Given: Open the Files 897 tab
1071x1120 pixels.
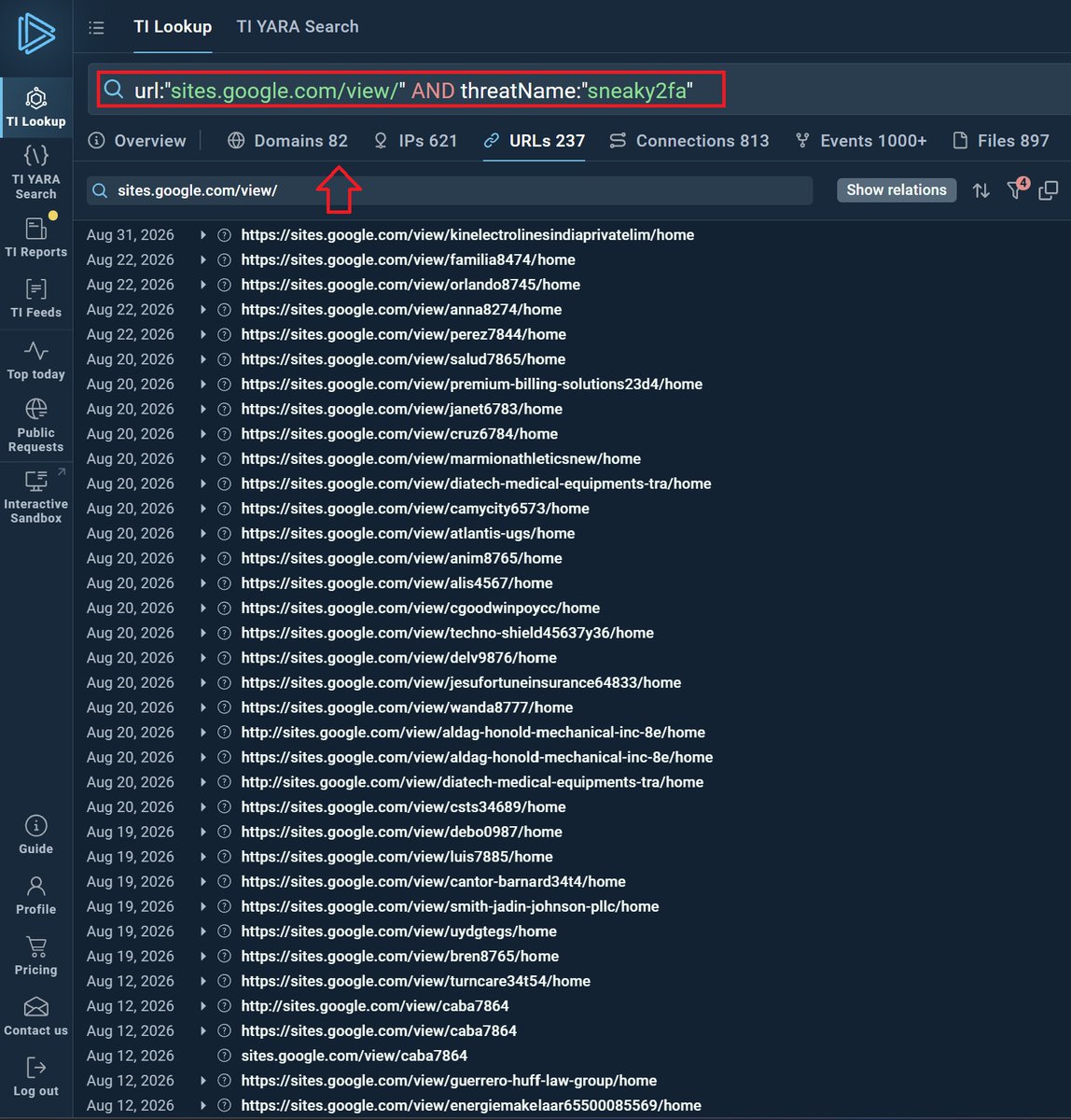Looking at the screenshot, I should point(1000,141).
